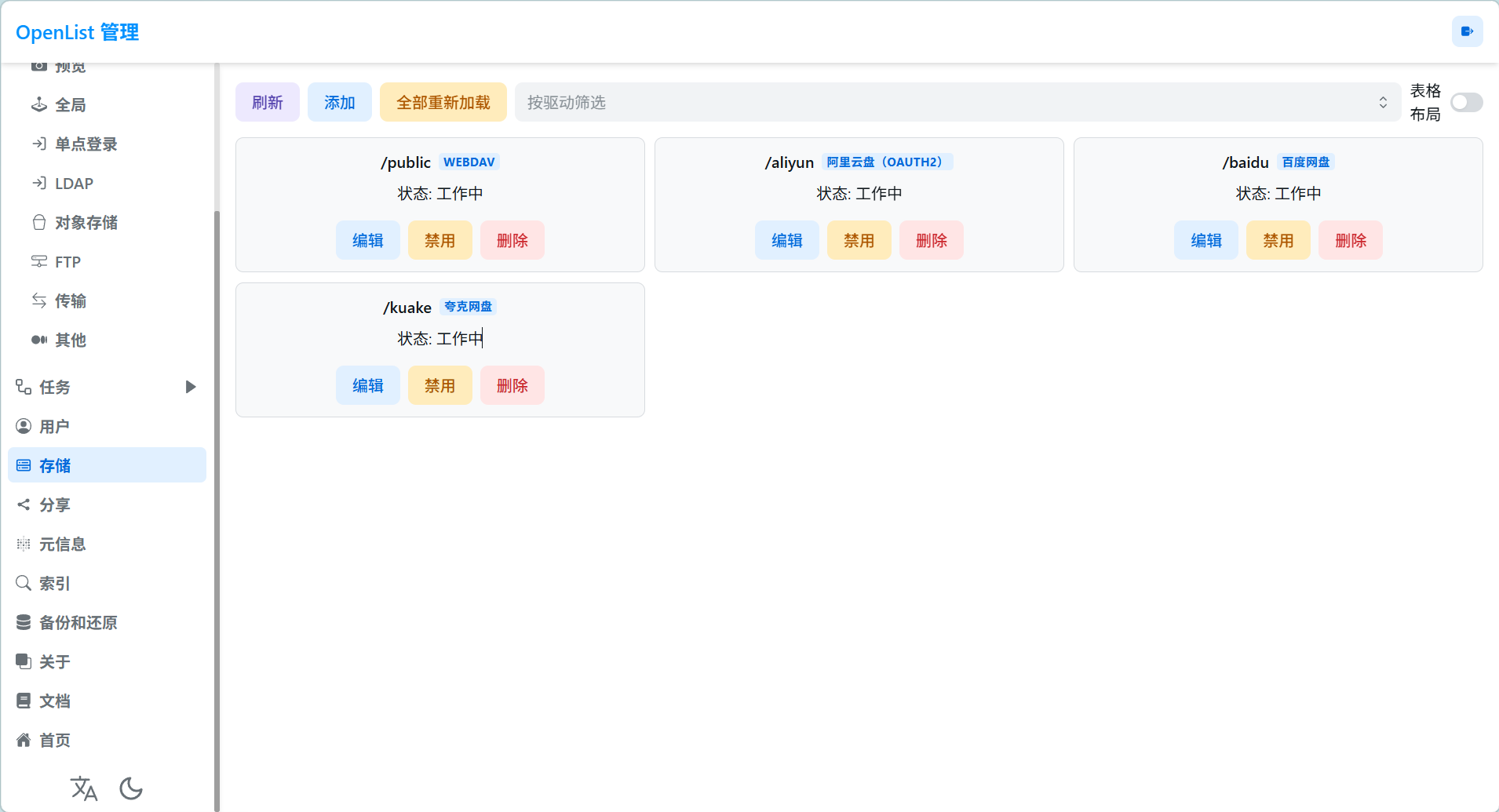Click the 全部重新加载 reload all button
The image size is (1499, 812).
pos(443,103)
